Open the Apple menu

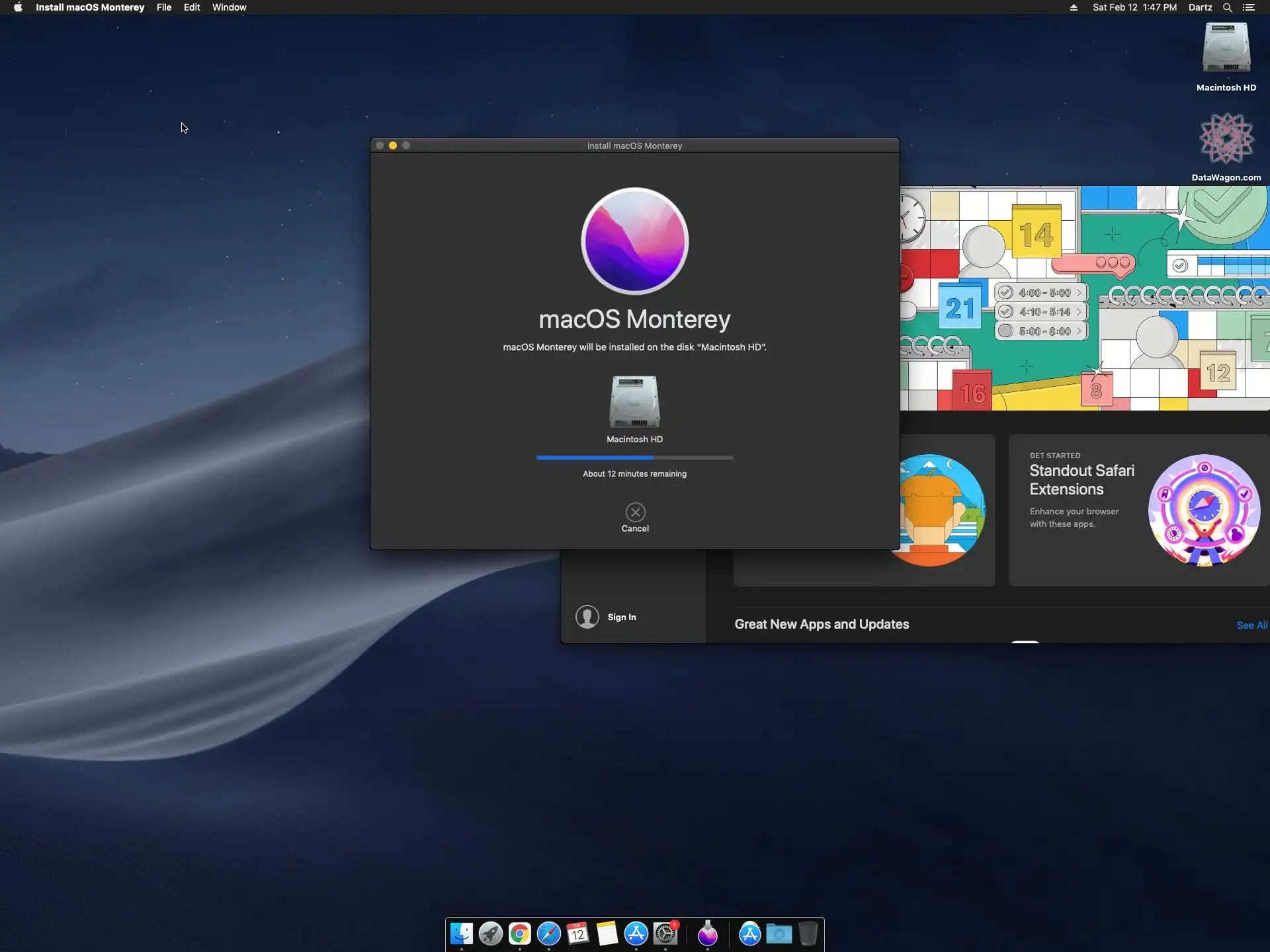[x=18, y=7]
